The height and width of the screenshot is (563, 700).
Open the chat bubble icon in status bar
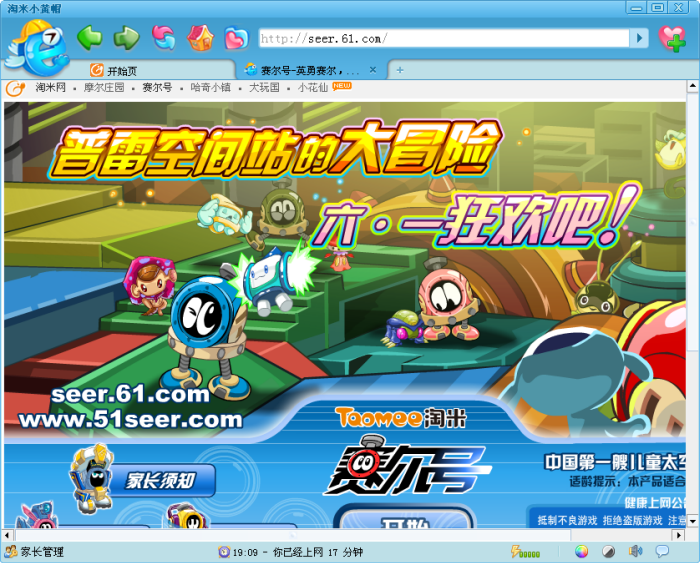(x=662, y=552)
